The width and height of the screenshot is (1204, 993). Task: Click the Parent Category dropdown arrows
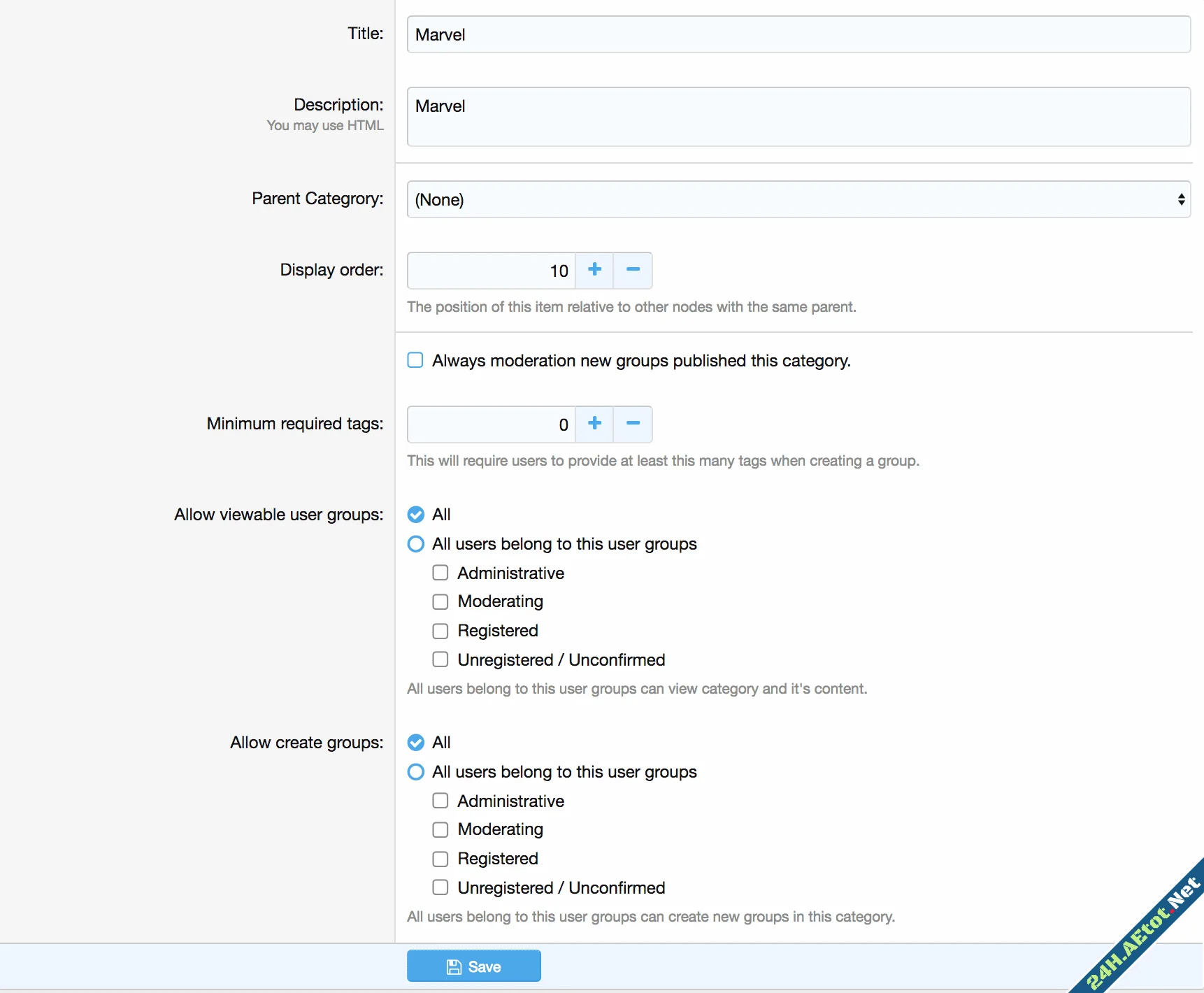click(1181, 199)
